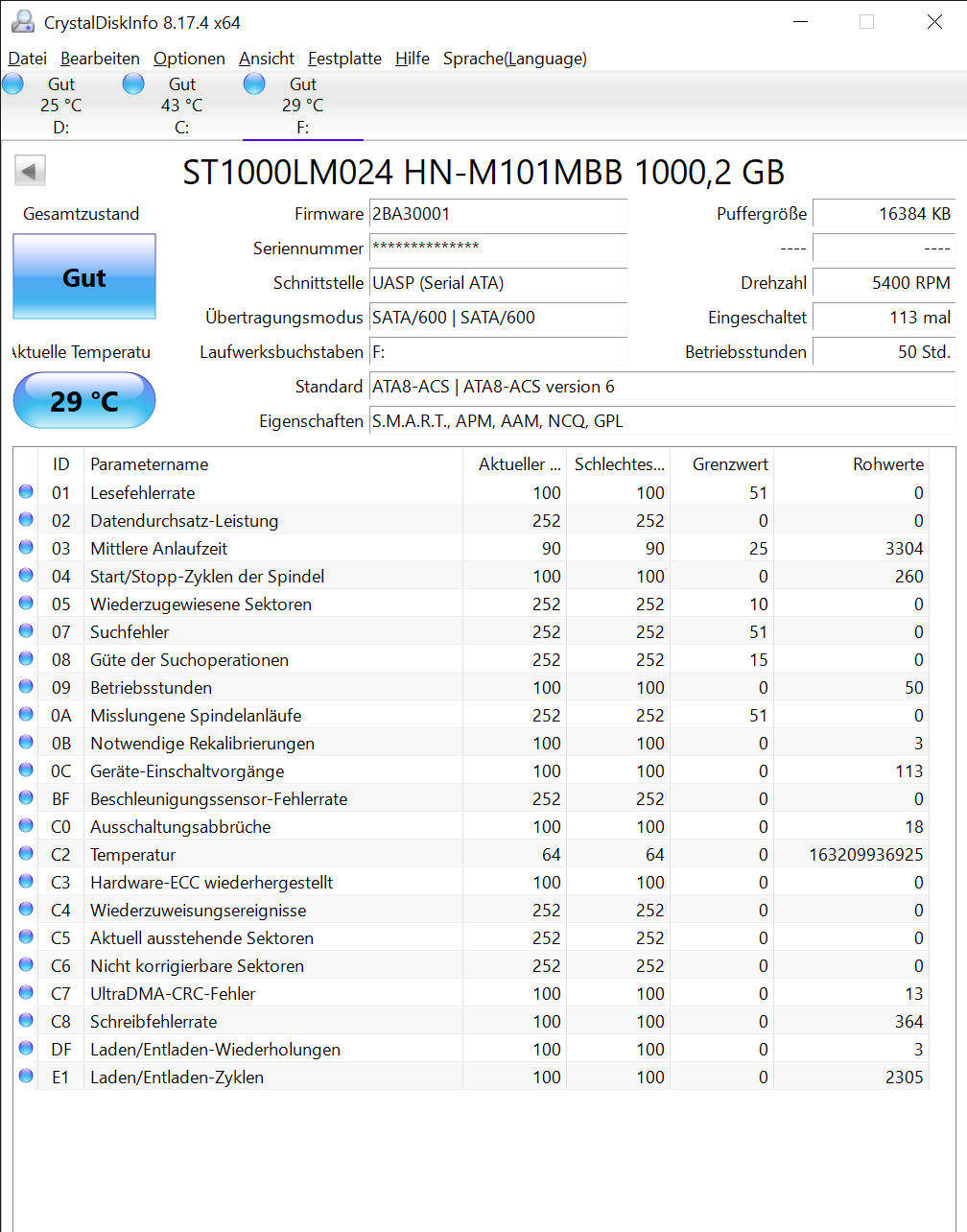Click the CrystalDiskInfo title bar app icon
The image size is (967, 1232).
tap(22, 21)
